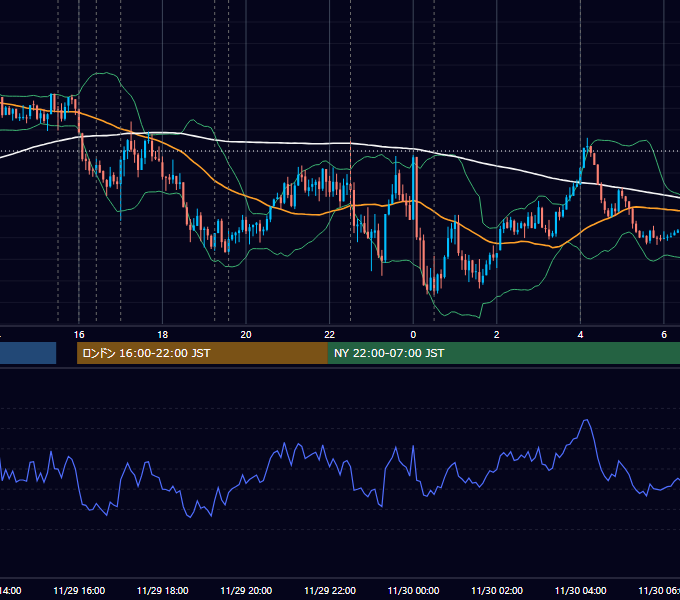Click the blue session bar before London
The width and height of the screenshot is (680, 600).
click(x=28, y=353)
